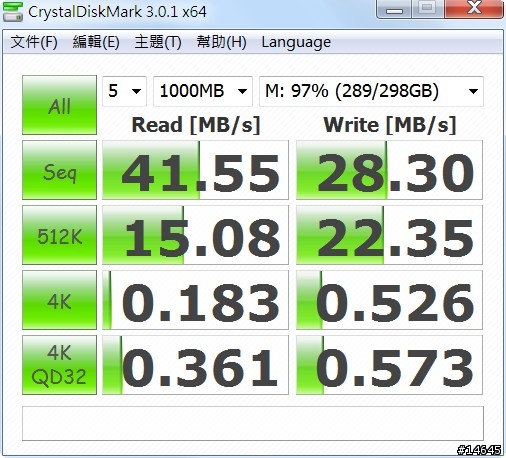Click the 4K write result 0.526
Viewport: 506px width, 458px height.
click(x=389, y=300)
